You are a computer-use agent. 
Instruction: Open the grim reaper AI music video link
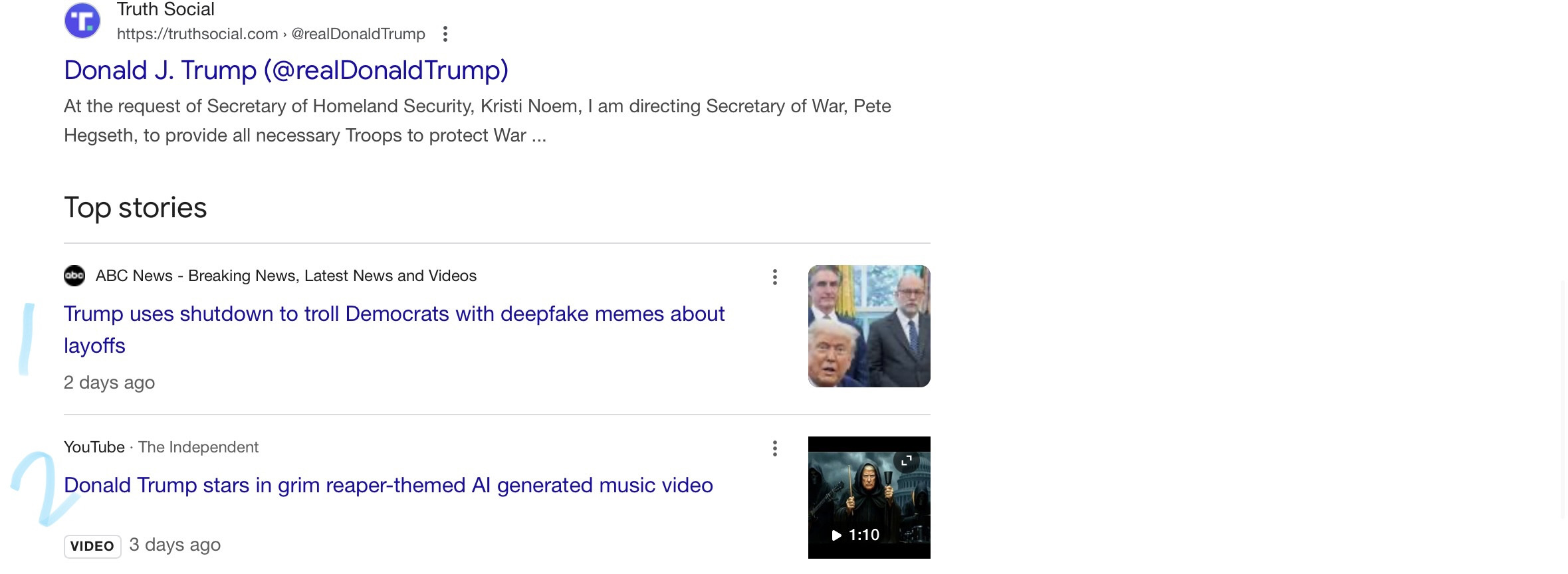(388, 486)
